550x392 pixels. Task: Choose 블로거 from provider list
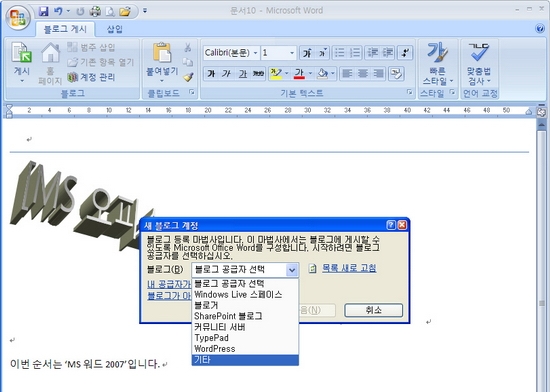point(245,305)
